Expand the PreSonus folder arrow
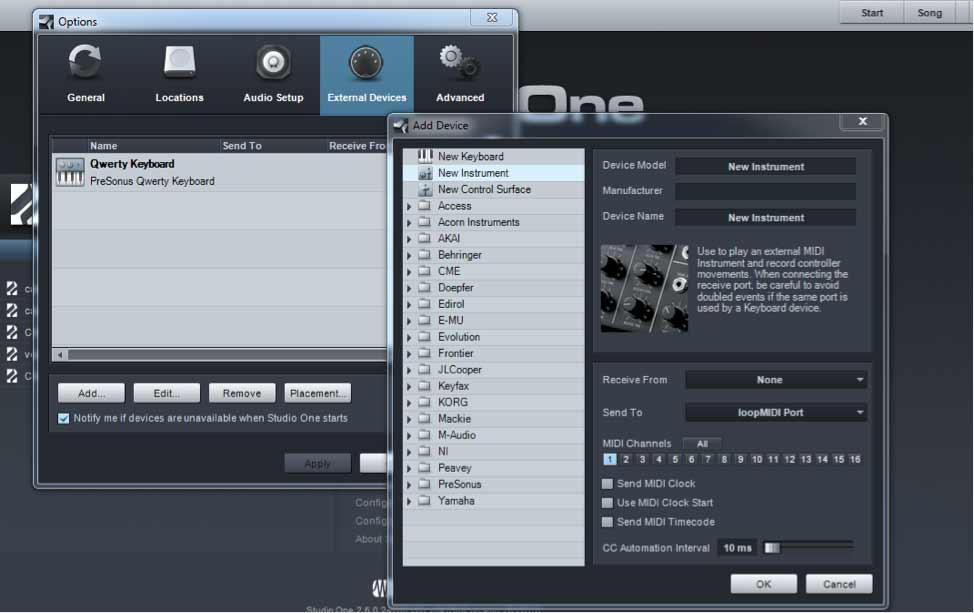 click(x=409, y=485)
